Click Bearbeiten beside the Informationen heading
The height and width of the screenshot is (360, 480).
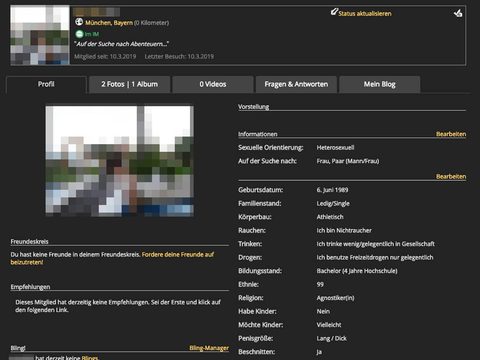[x=451, y=134]
